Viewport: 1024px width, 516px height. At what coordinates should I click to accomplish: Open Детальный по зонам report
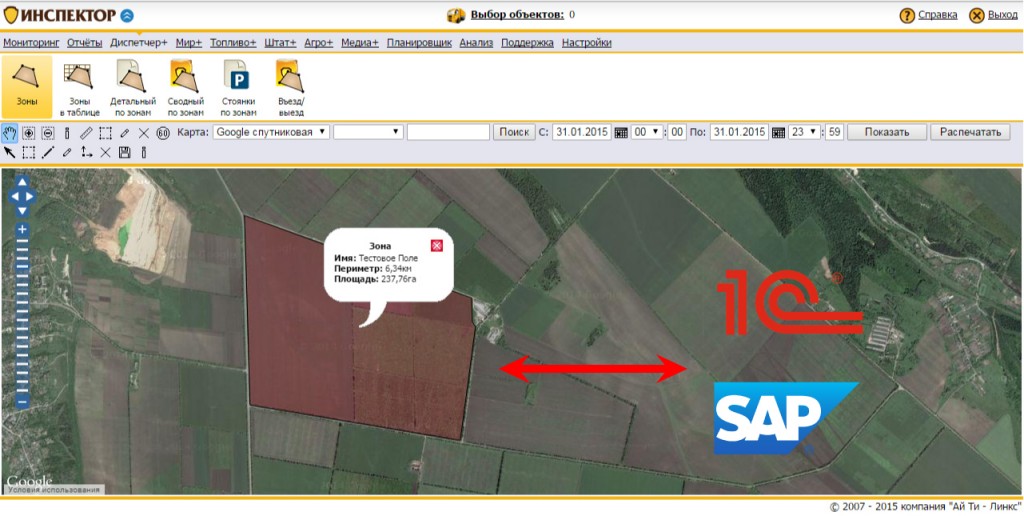pos(133,88)
